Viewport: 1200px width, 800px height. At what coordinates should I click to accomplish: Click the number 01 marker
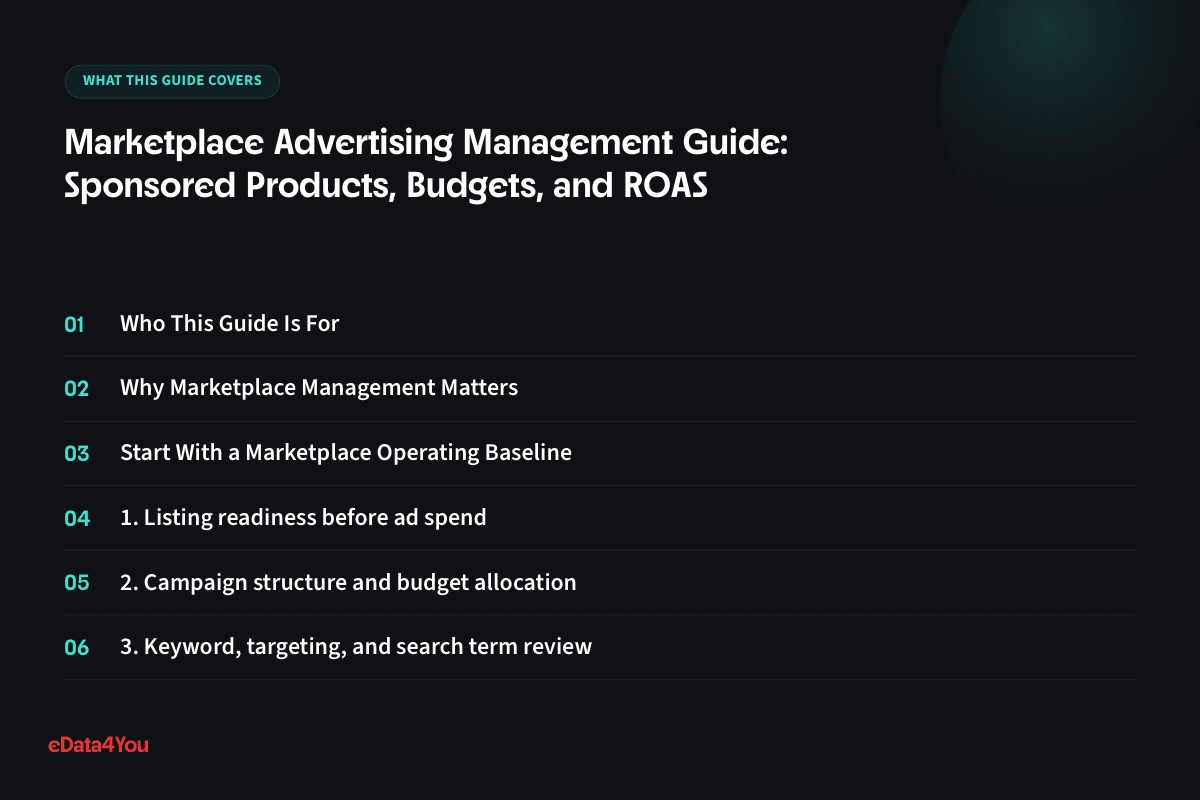75,324
